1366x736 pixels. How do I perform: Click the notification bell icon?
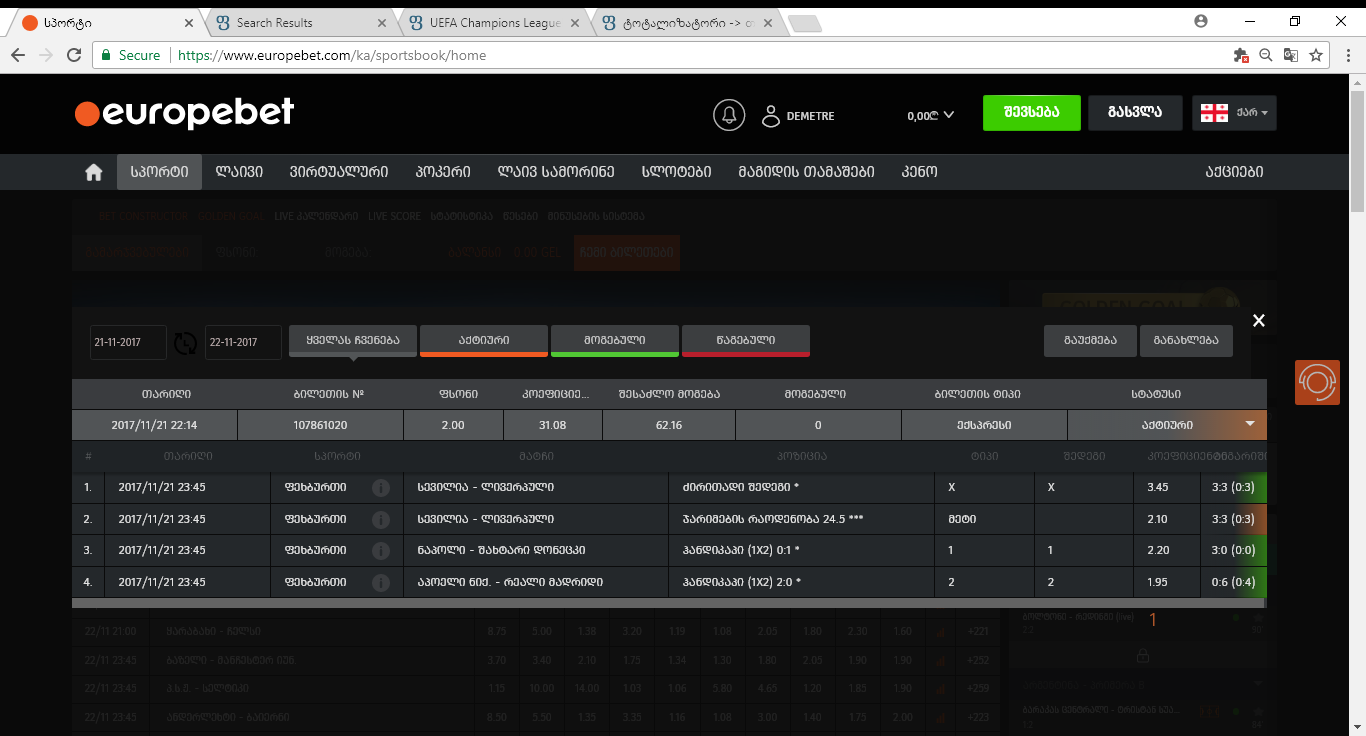(x=729, y=115)
